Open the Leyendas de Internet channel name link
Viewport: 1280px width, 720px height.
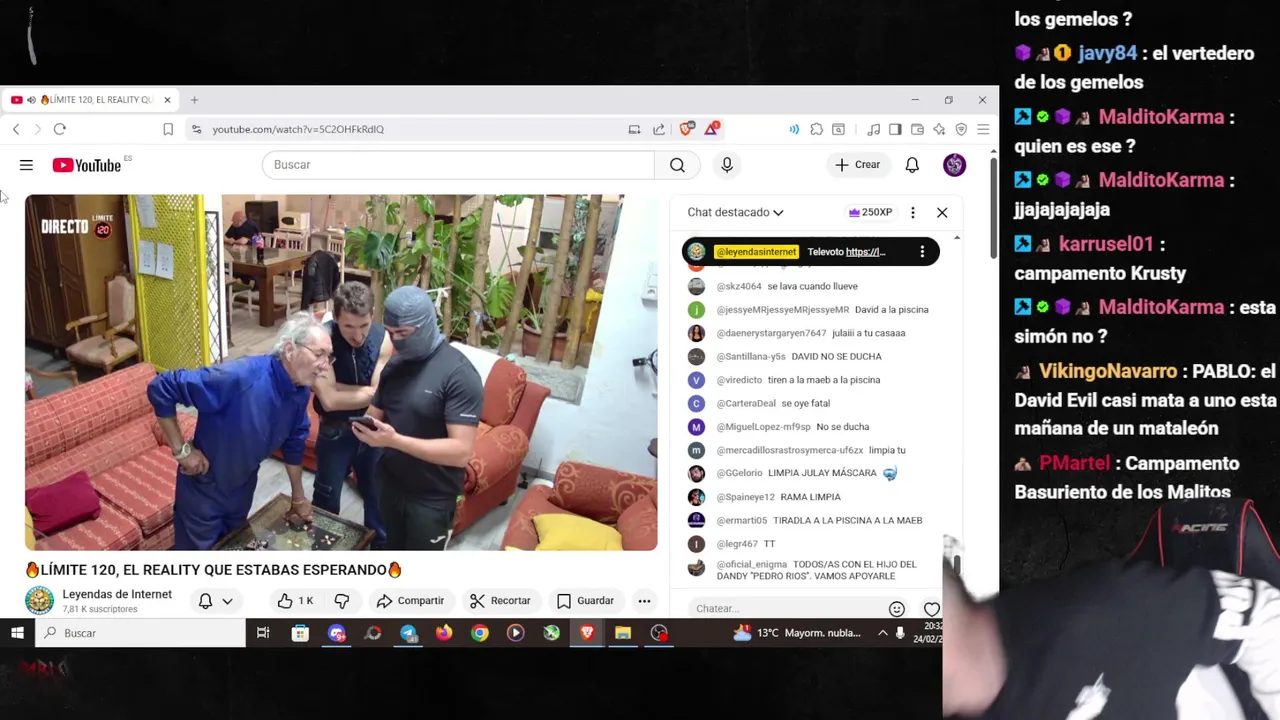117,594
